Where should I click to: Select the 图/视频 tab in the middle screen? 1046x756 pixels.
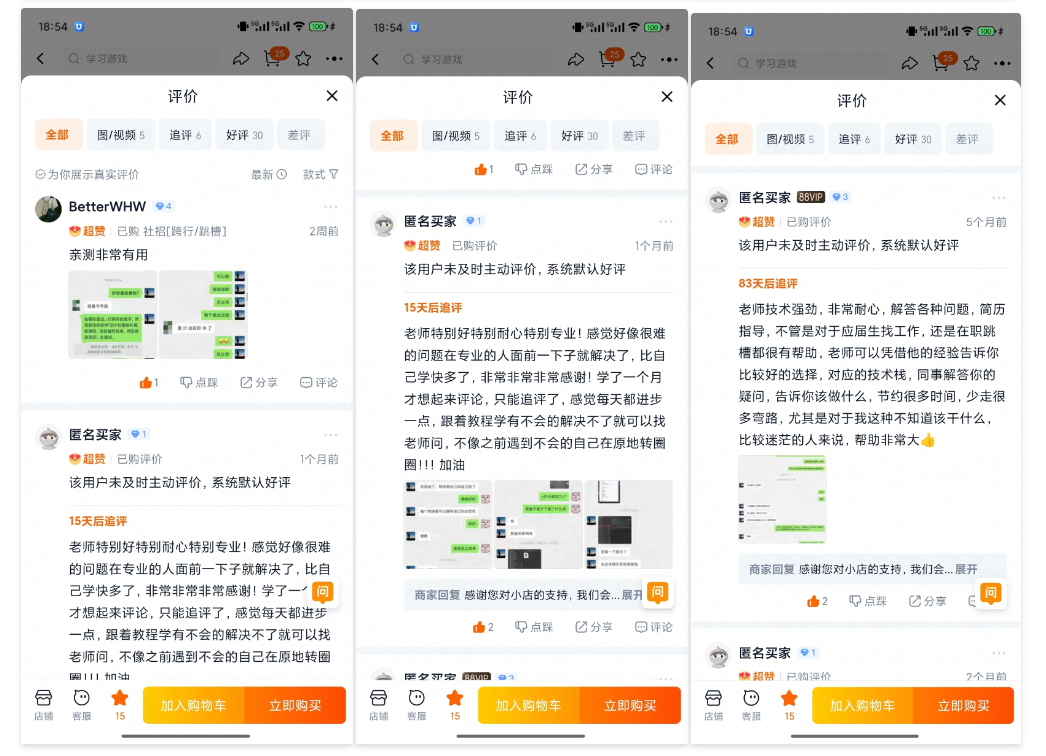(455, 136)
